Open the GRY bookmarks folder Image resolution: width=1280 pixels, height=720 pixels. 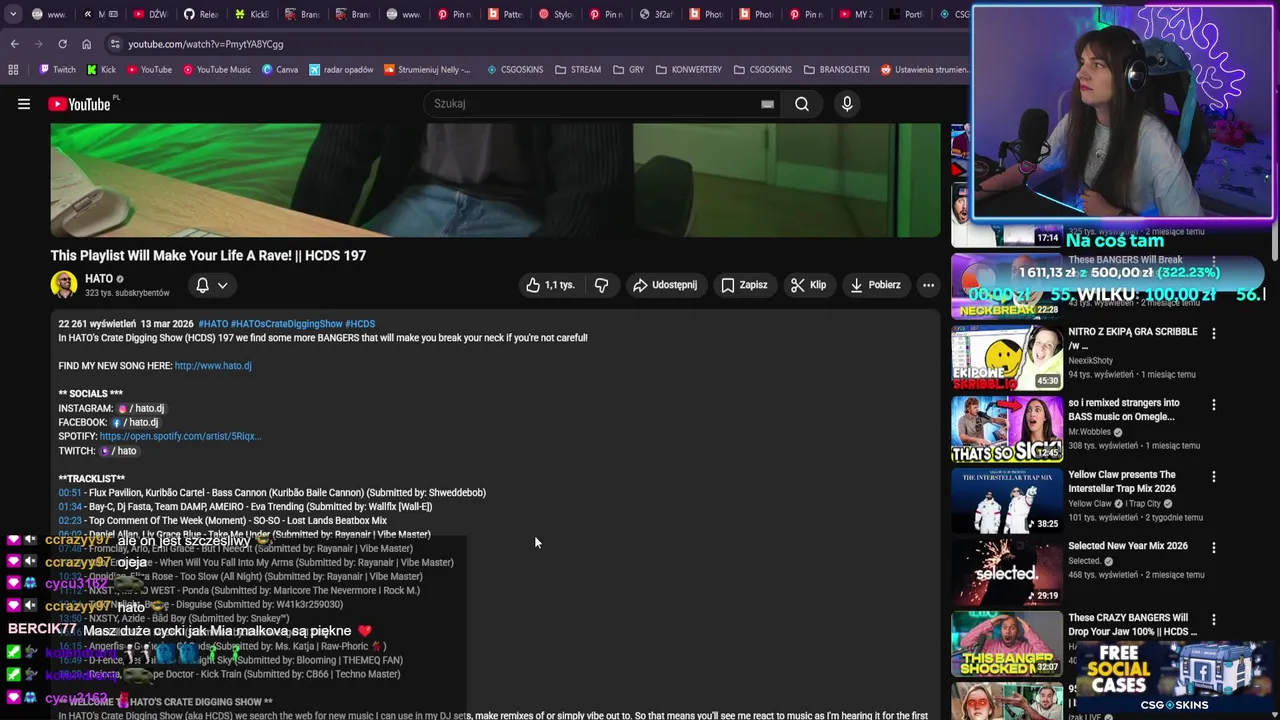[629, 70]
